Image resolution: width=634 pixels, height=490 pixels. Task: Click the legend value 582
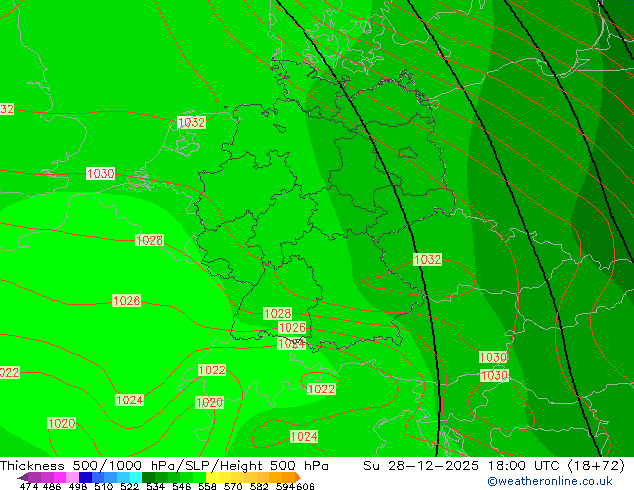coord(259,486)
